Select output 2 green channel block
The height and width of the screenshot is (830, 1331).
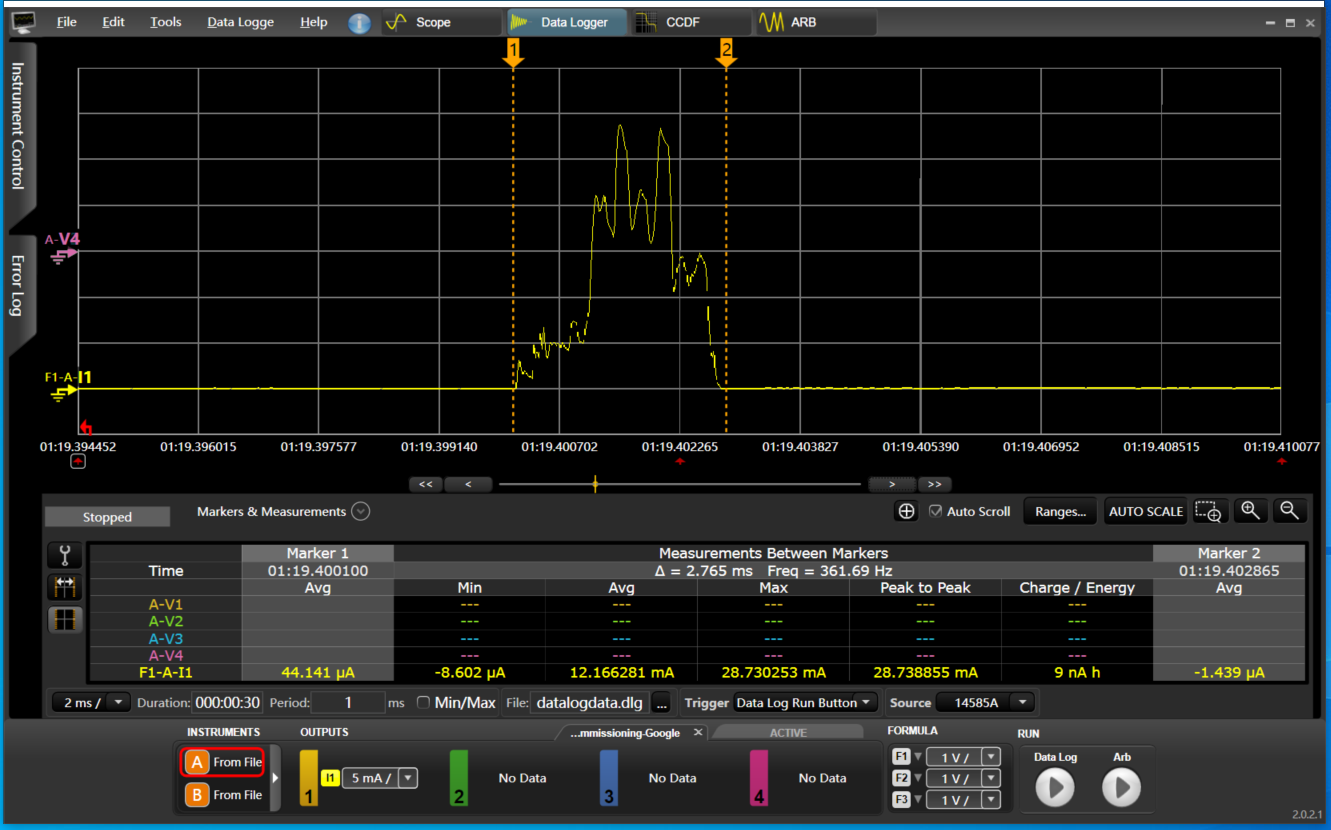(x=459, y=778)
